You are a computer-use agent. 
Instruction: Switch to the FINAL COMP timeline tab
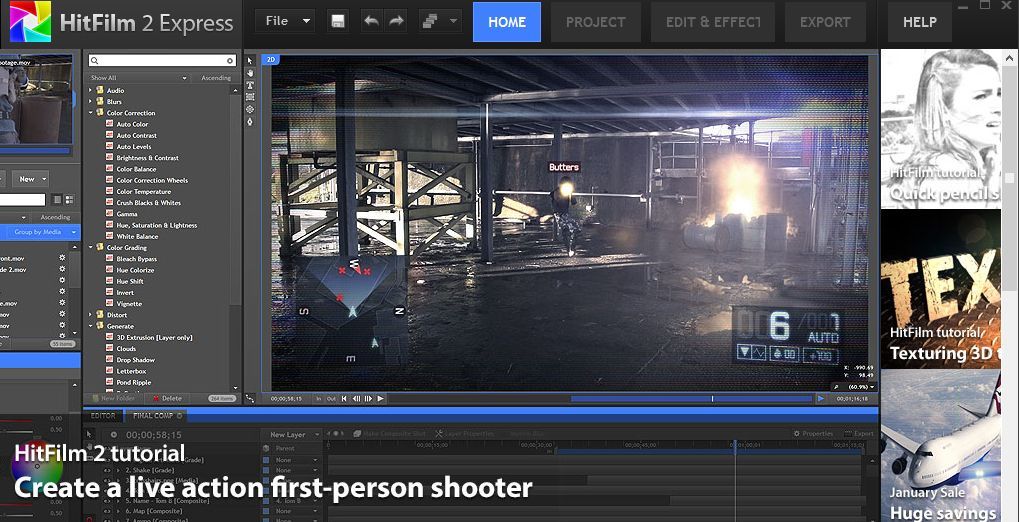(156, 415)
